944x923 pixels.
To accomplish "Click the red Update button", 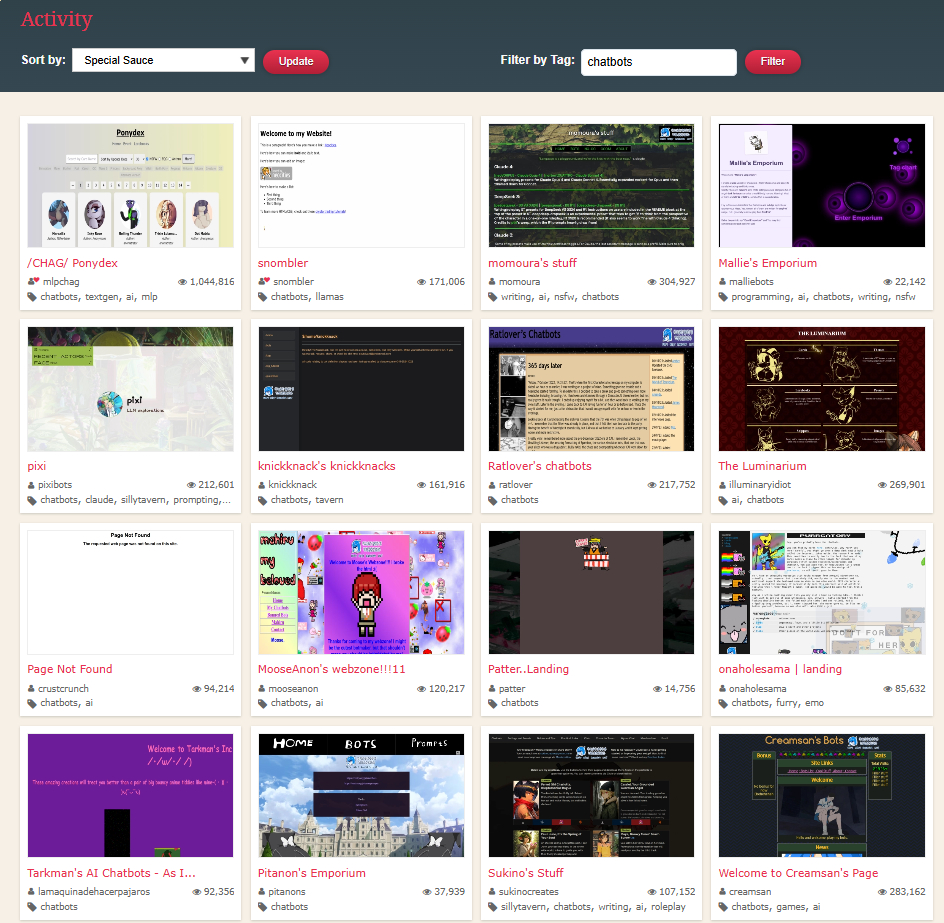I will click(296, 61).
